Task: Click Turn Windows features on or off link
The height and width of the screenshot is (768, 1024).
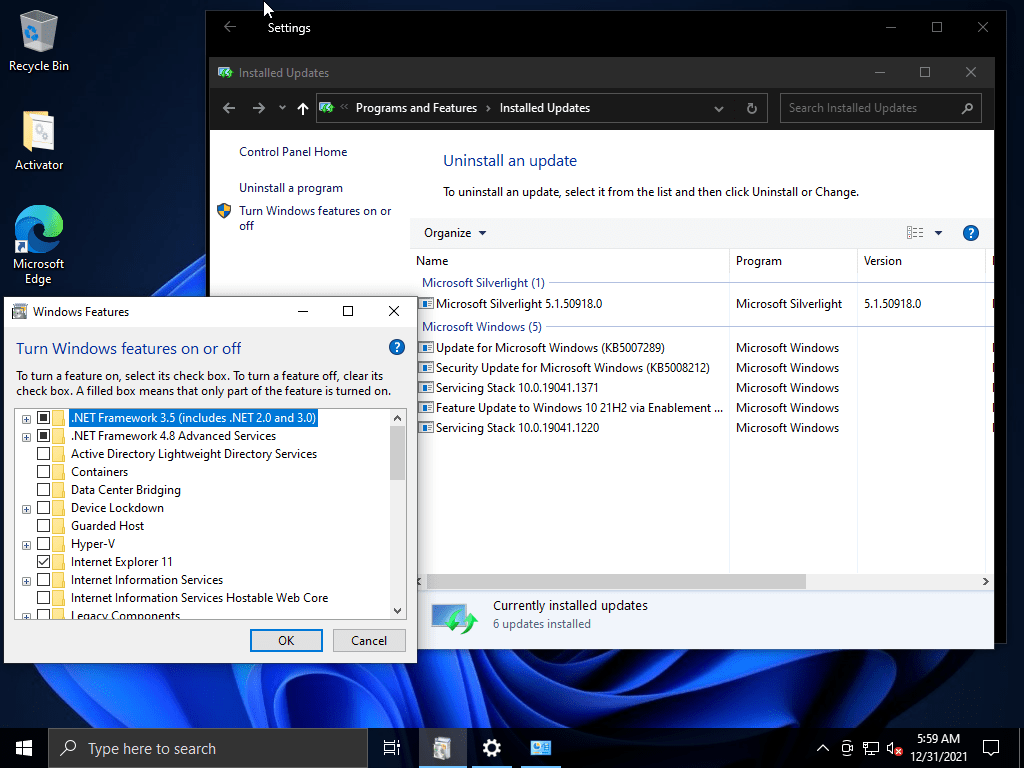Action: tap(315, 218)
